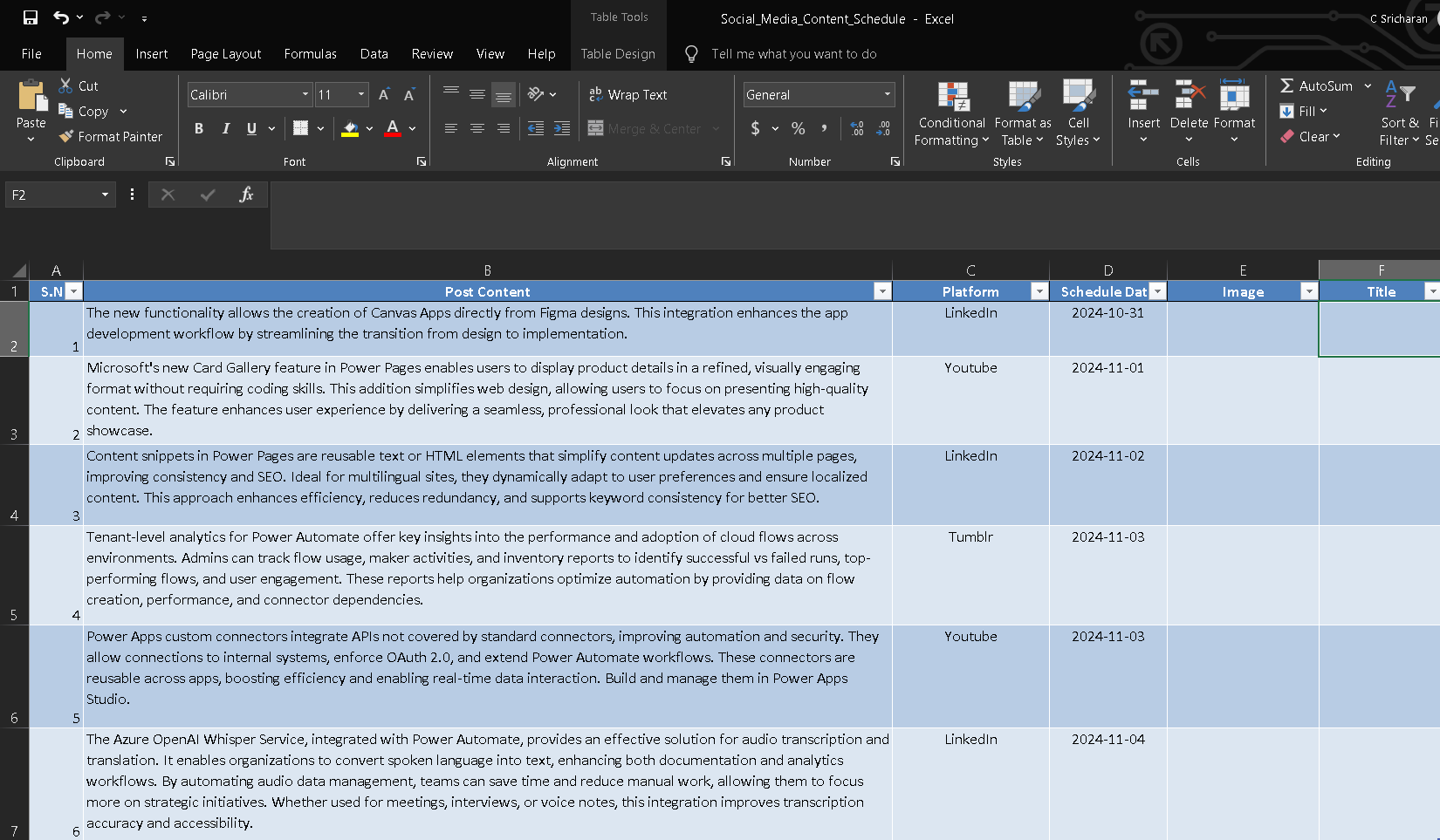This screenshot has width=1440, height=840.
Task: Click the Format Painter brush icon
Action: (66, 136)
